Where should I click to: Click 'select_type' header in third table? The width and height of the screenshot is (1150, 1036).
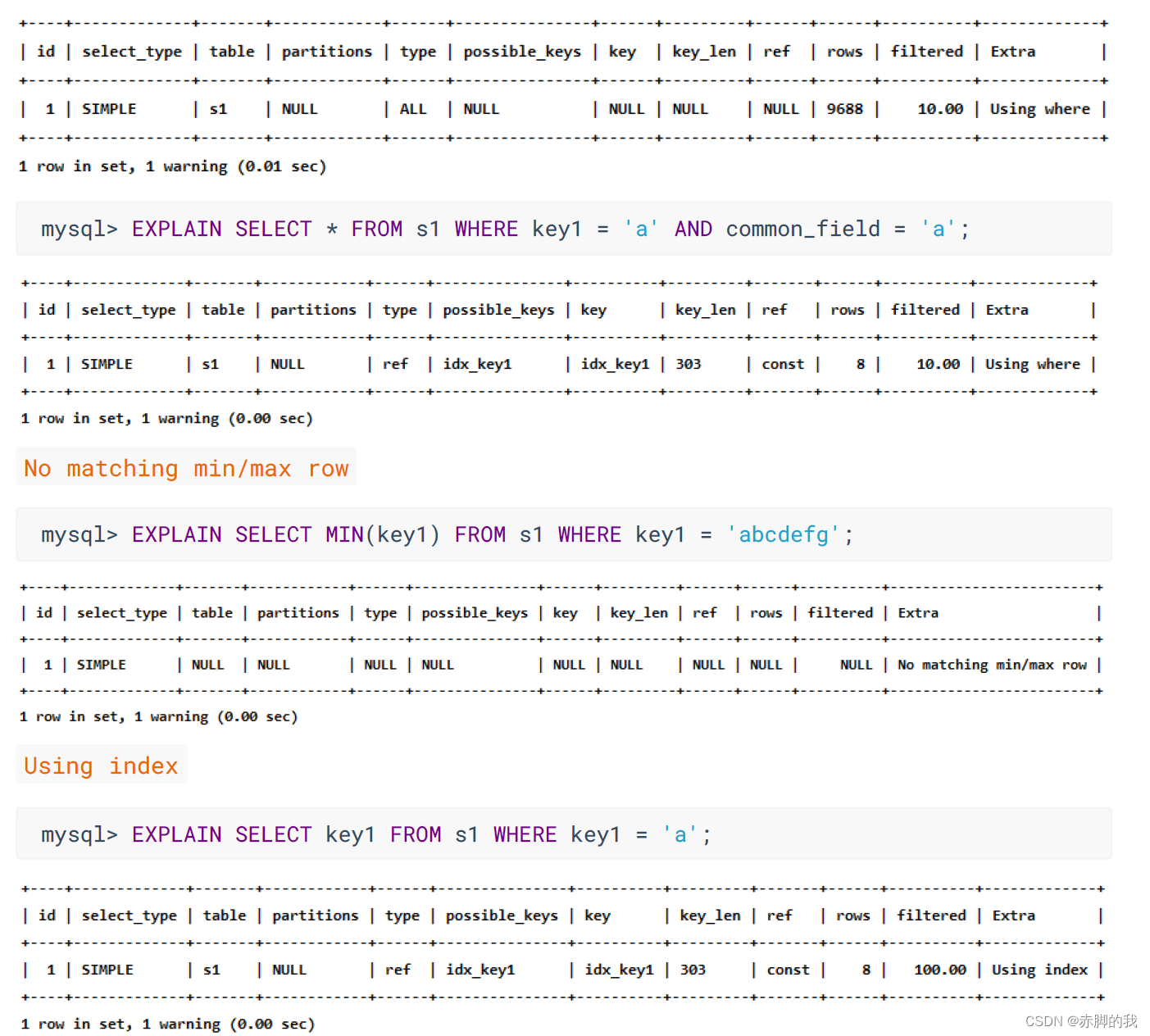coord(122,613)
